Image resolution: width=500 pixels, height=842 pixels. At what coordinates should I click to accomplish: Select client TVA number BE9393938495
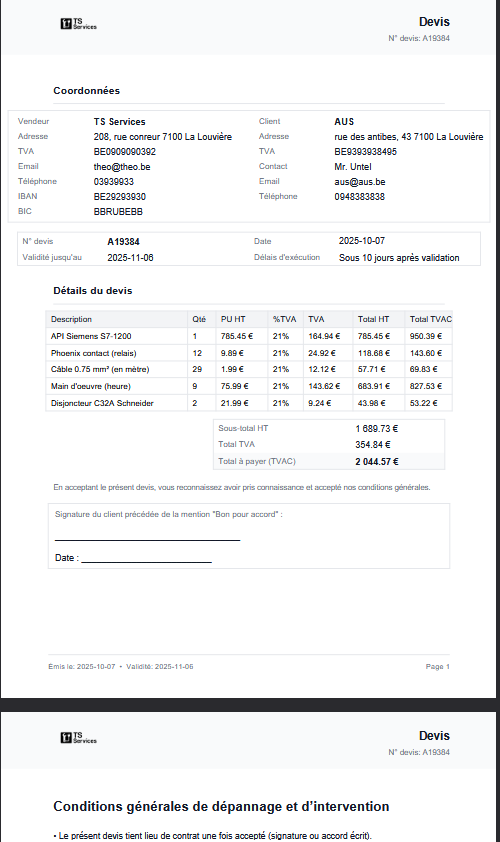(365, 152)
